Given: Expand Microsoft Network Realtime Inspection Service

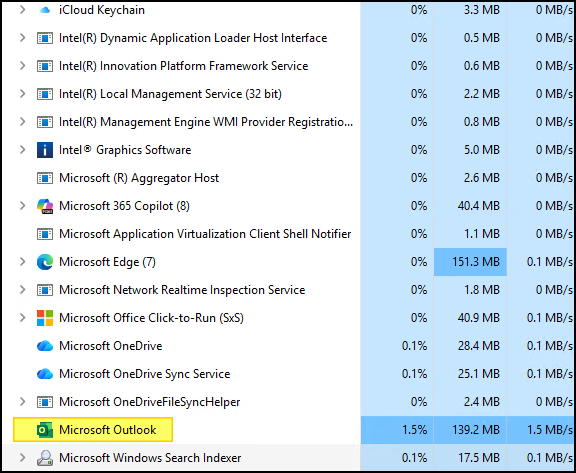Looking at the screenshot, I should (22, 289).
